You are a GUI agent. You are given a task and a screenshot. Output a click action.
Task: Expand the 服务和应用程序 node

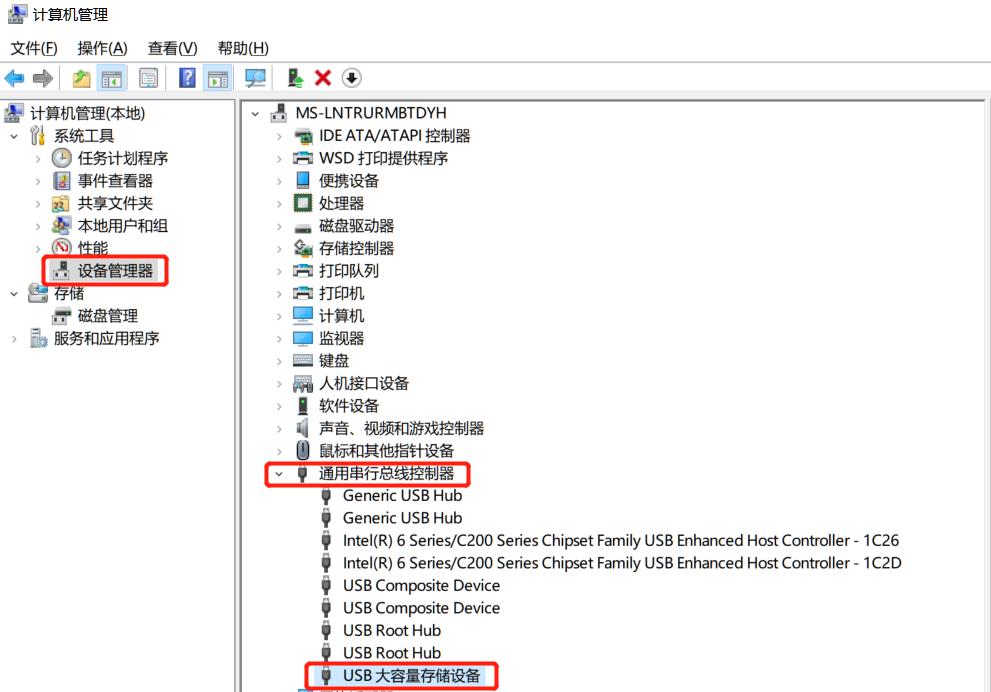tap(14, 339)
